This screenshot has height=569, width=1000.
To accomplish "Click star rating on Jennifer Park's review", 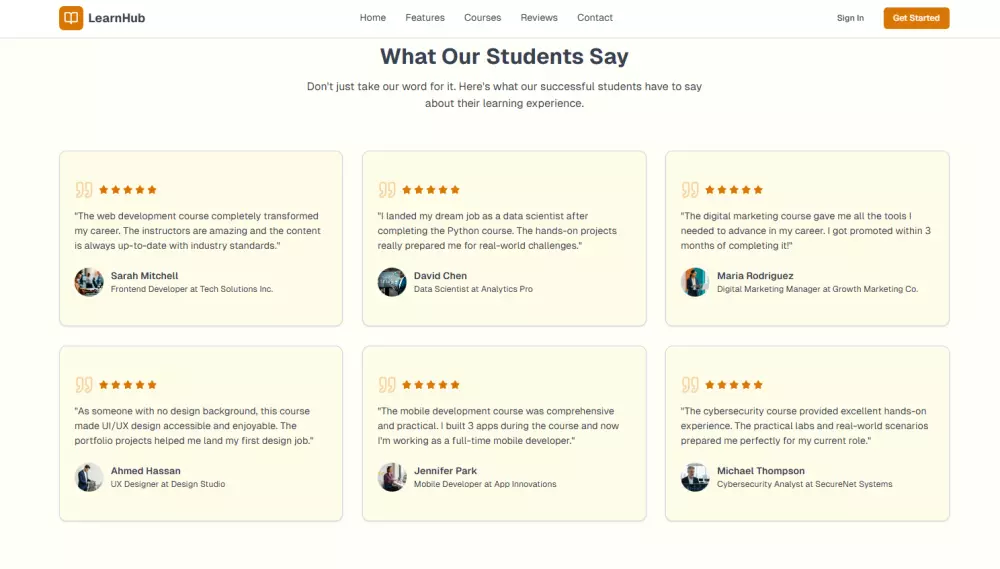I will [431, 385].
